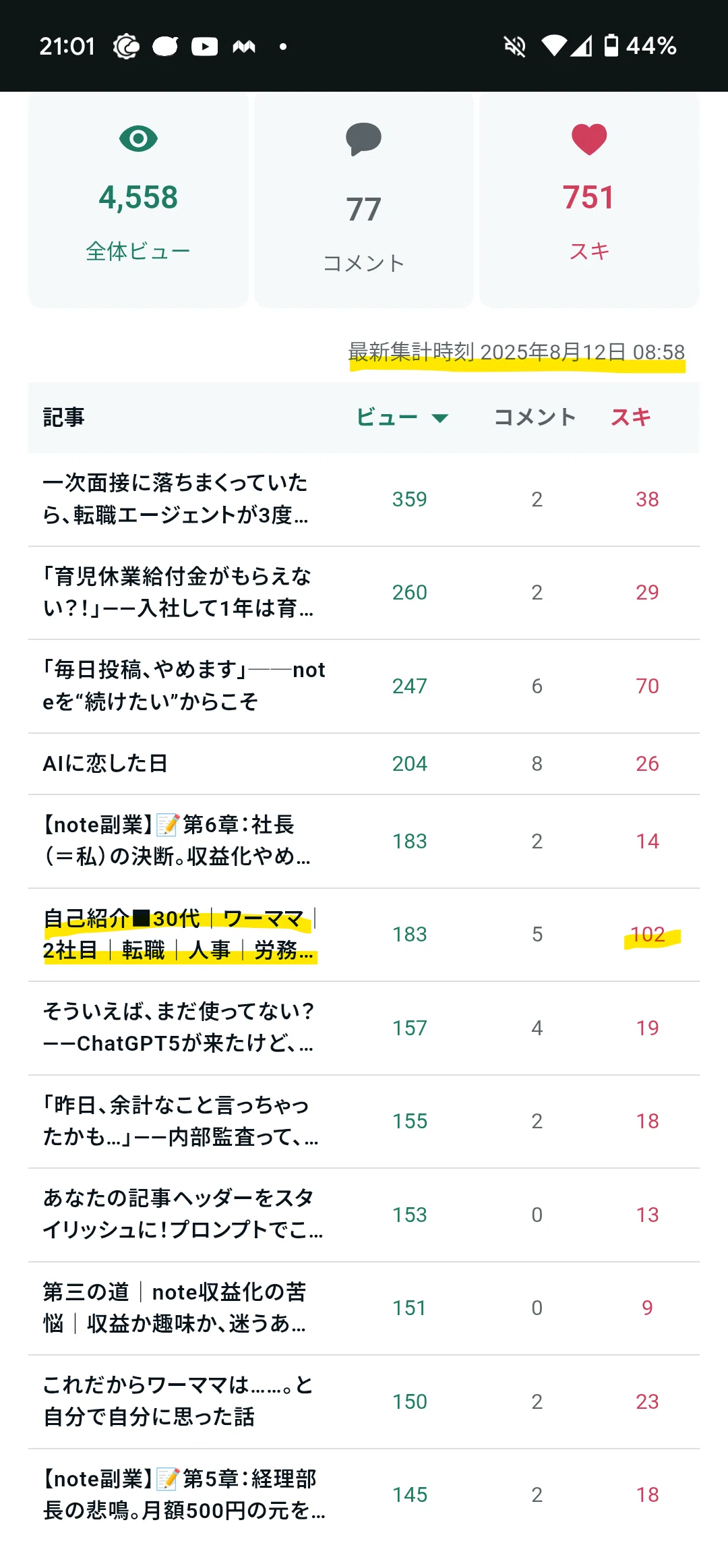Viewport: 728px width, 1568px height.
Task: Tap the speech bubble comment icon
Action: pyautogui.click(x=363, y=139)
